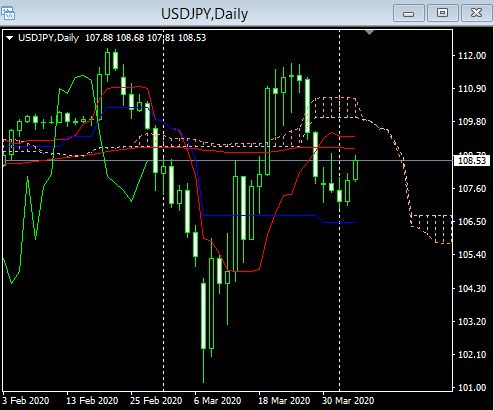Minimize the USDJPY,Daily chart window
Image resolution: width=494 pixels, height=410 pixels.
(409, 13)
